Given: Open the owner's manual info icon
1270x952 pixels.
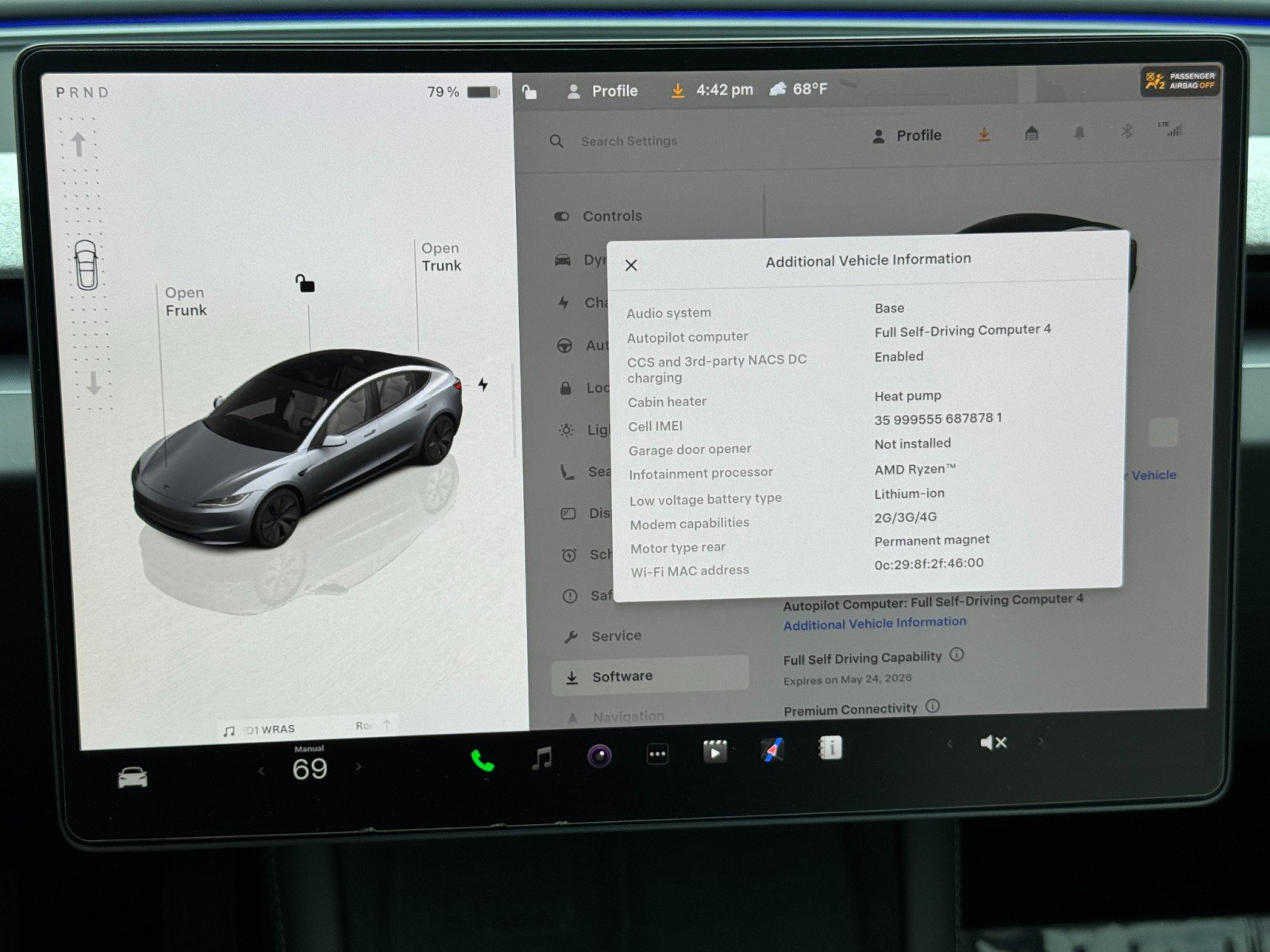Looking at the screenshot, I should pyautogui.click(x=829, y=747).
